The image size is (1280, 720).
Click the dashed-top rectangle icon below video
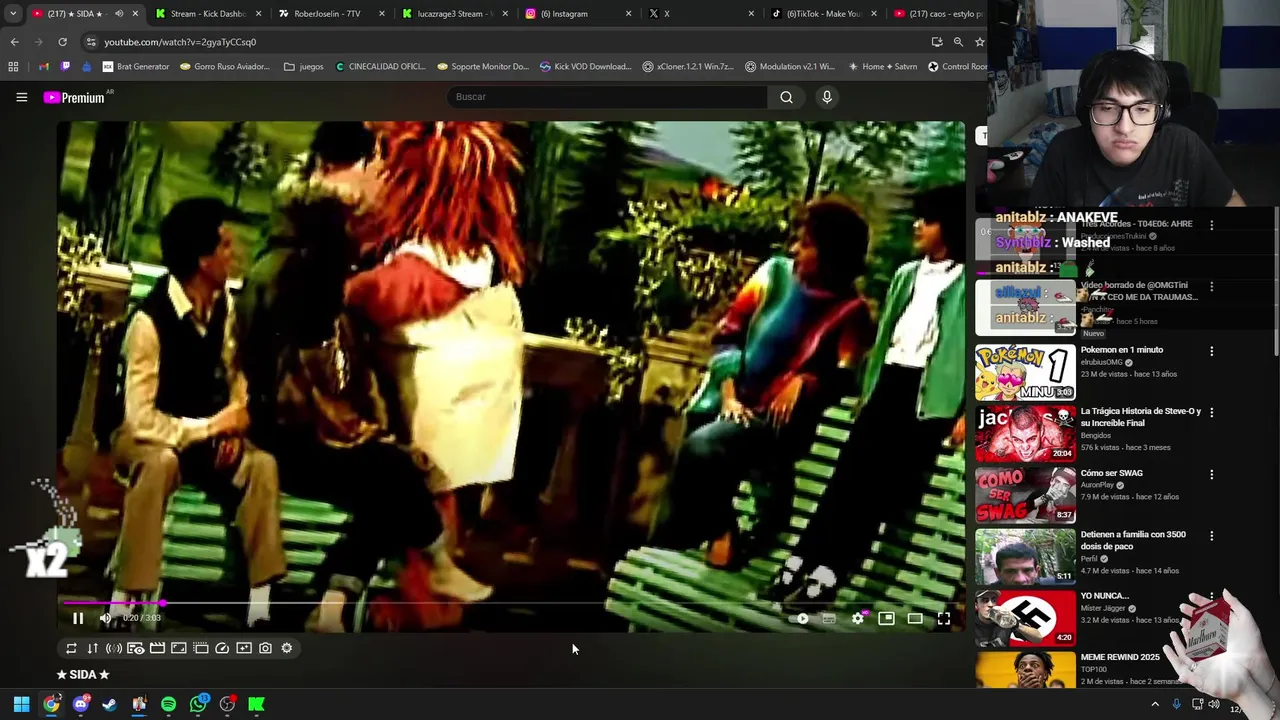pyautogui.click(x=200, y=648)
